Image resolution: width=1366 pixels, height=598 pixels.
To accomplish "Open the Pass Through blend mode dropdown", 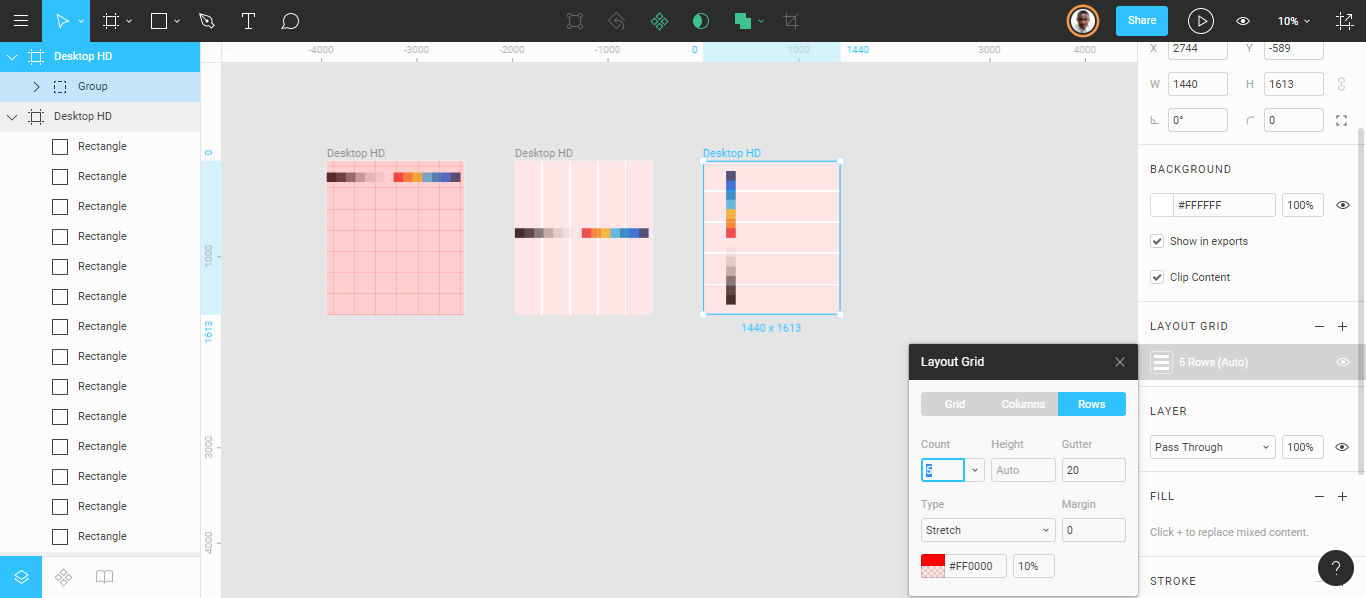I will pos(1211,447).
